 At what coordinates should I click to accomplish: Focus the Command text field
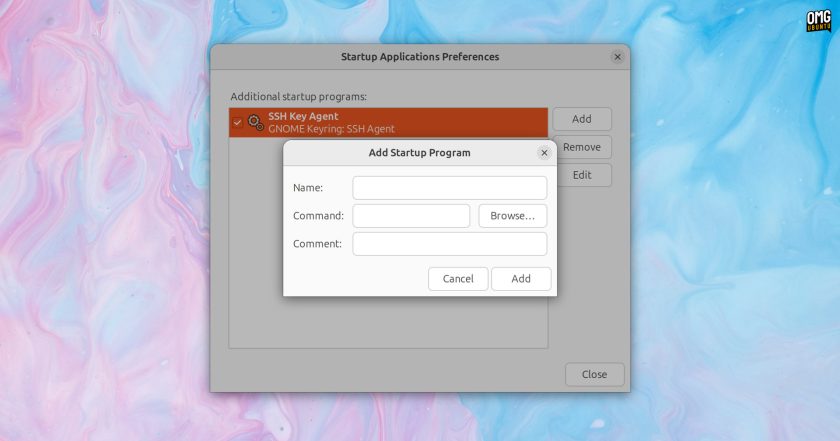point(411,216)
